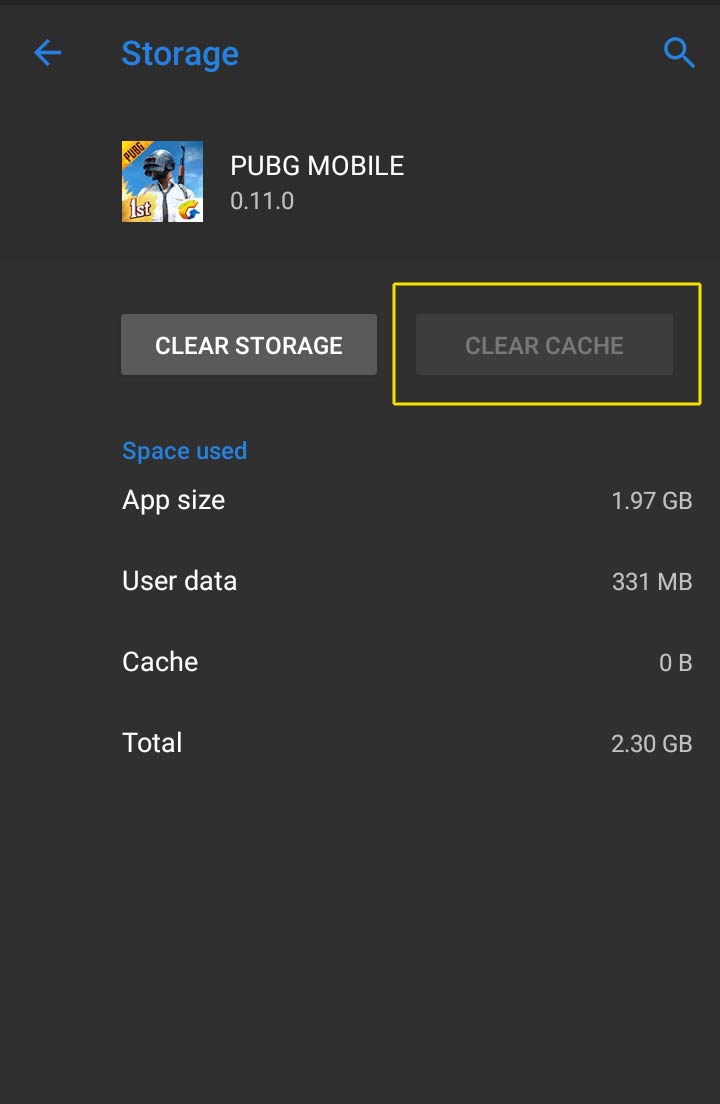This screenshot has height=1104, width=720.
Task: Tap the "Space used" section header
Action: coord(184,451)
